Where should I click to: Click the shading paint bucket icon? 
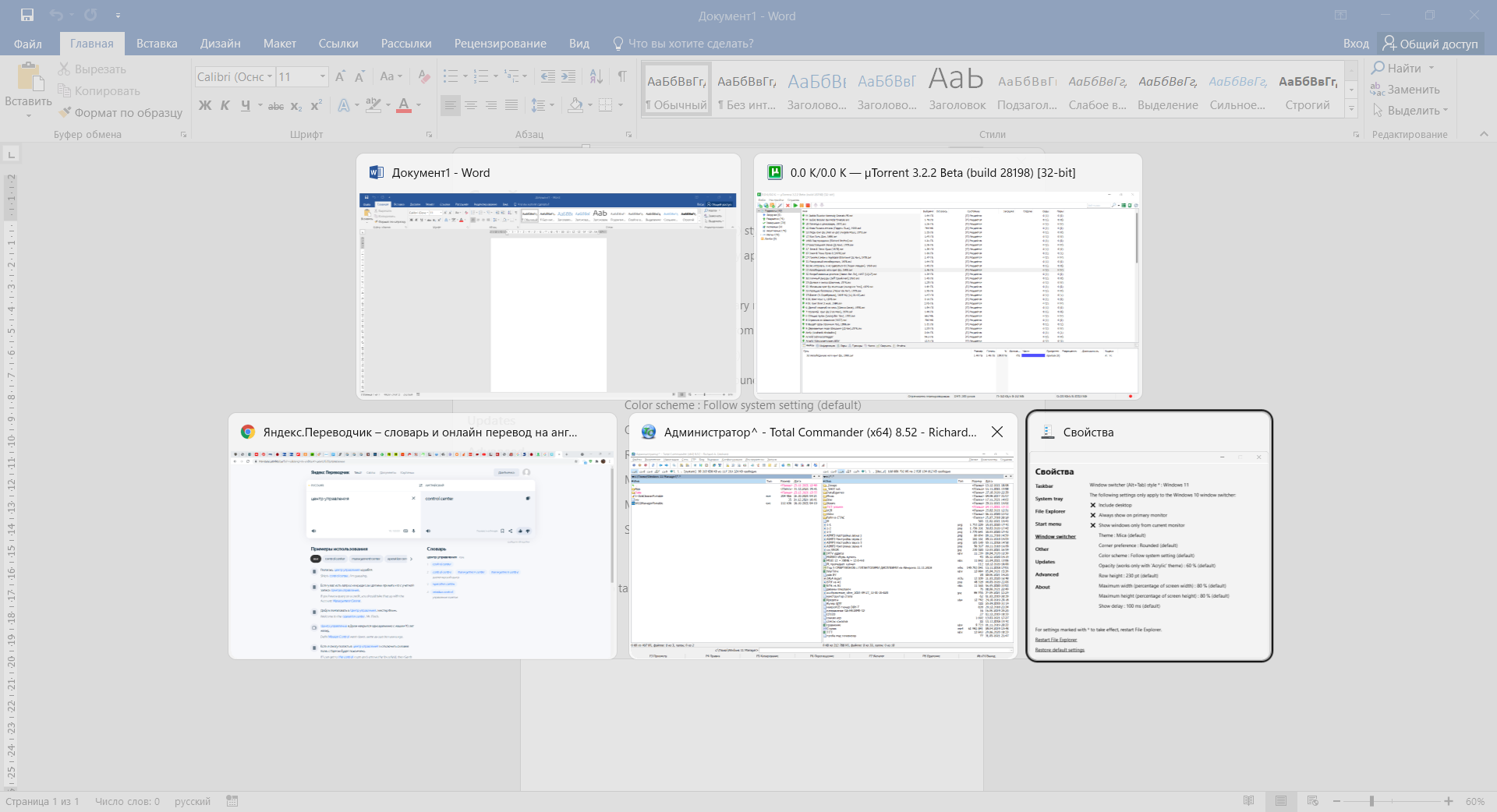click(x=576, y=105)
